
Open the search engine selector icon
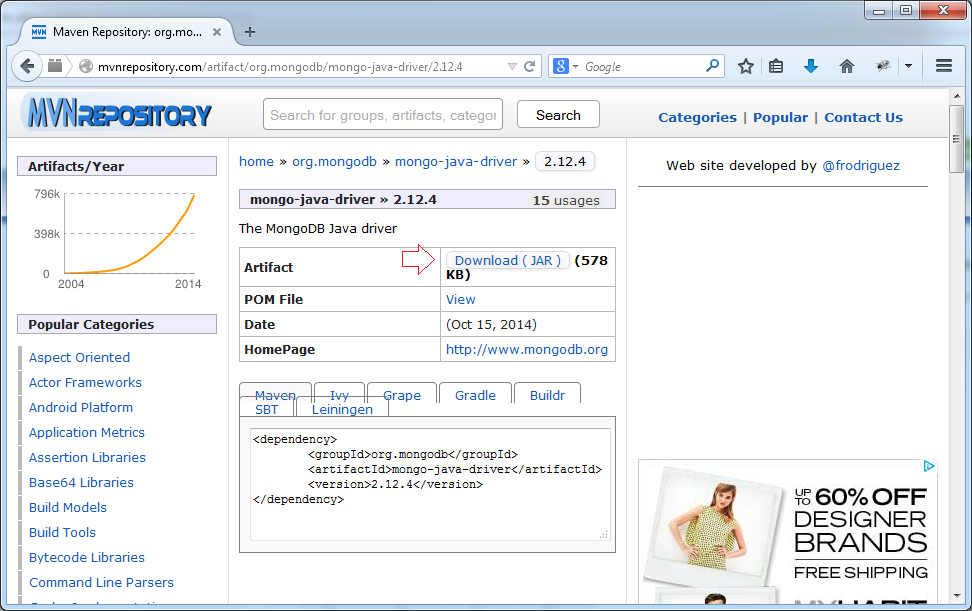565,66
